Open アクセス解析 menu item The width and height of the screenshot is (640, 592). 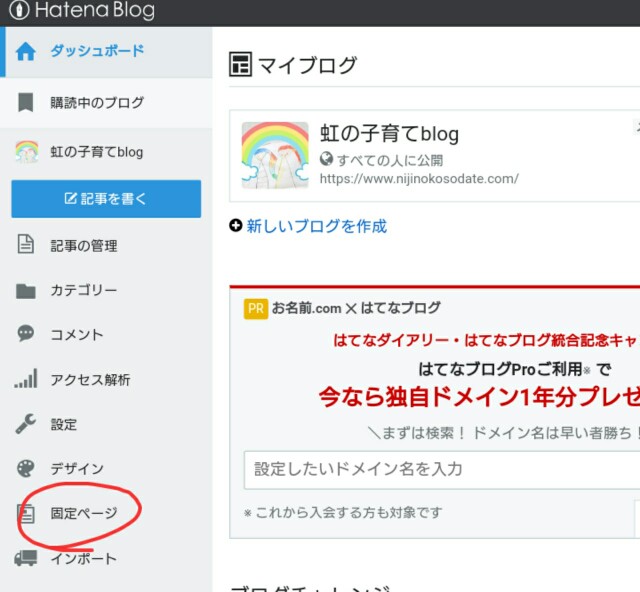click(x=90, y=380)
